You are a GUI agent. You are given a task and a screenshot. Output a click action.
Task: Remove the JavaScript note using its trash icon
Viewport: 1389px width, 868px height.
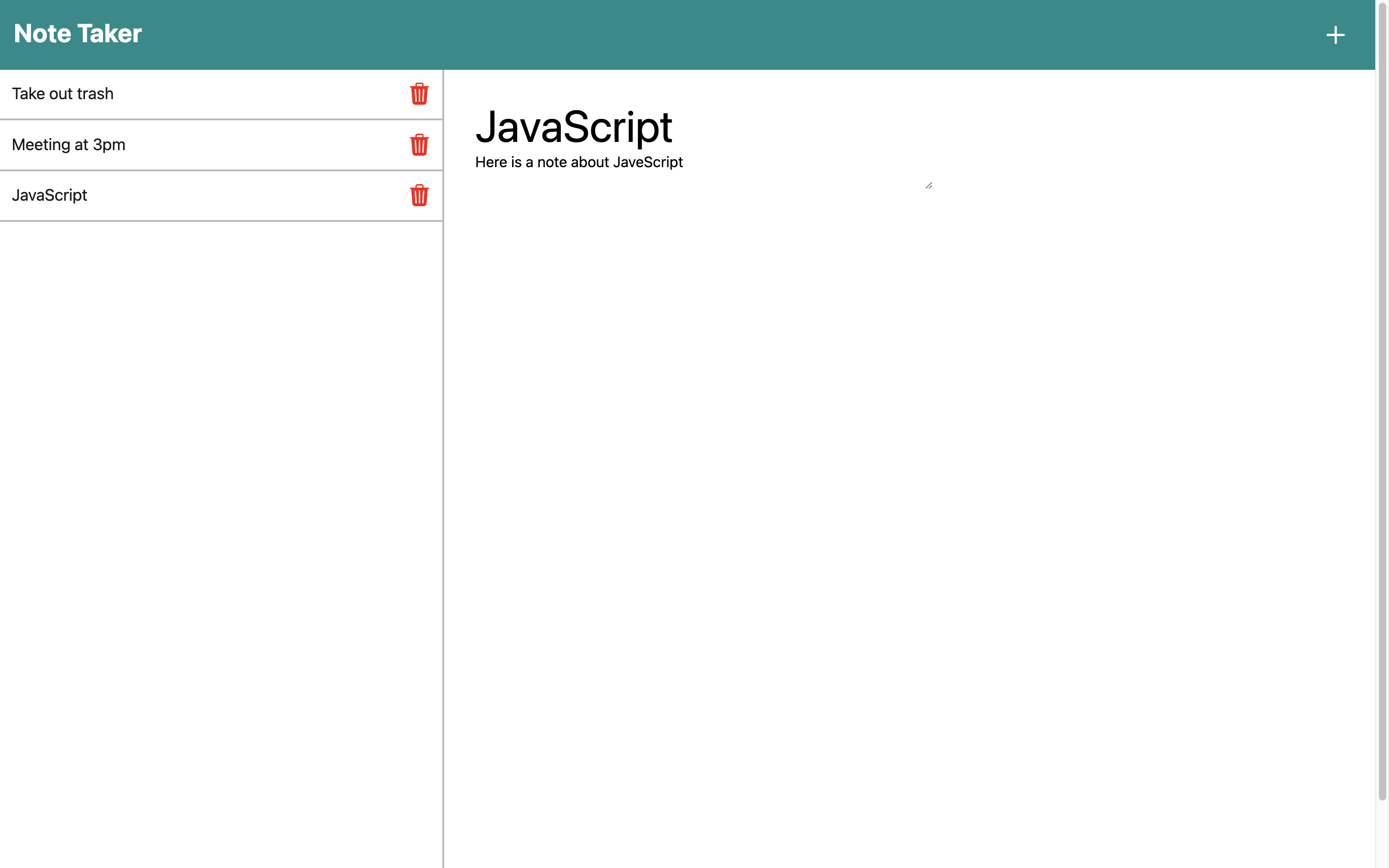click(419, 195)
